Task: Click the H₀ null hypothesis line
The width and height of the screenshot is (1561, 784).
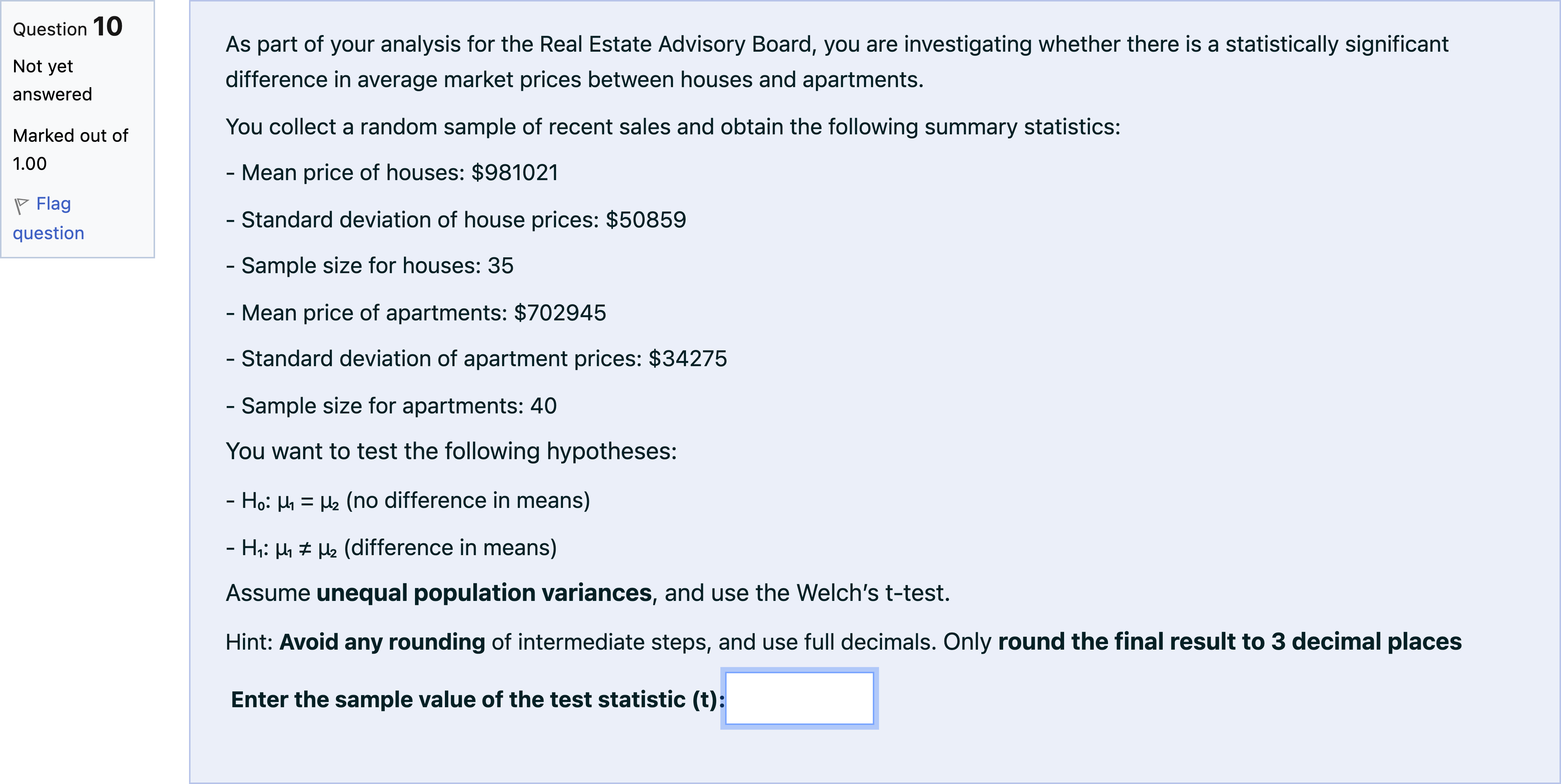Action: pos(408,501)
